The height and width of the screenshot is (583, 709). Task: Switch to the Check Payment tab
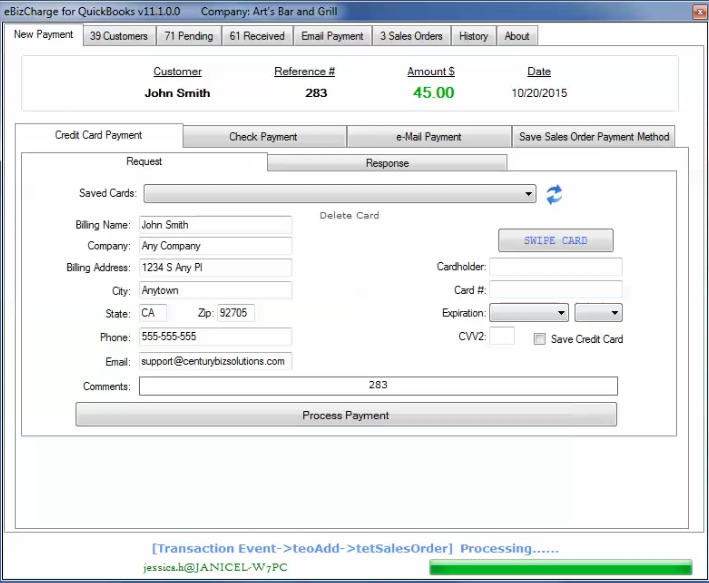(x=264, y=137)
